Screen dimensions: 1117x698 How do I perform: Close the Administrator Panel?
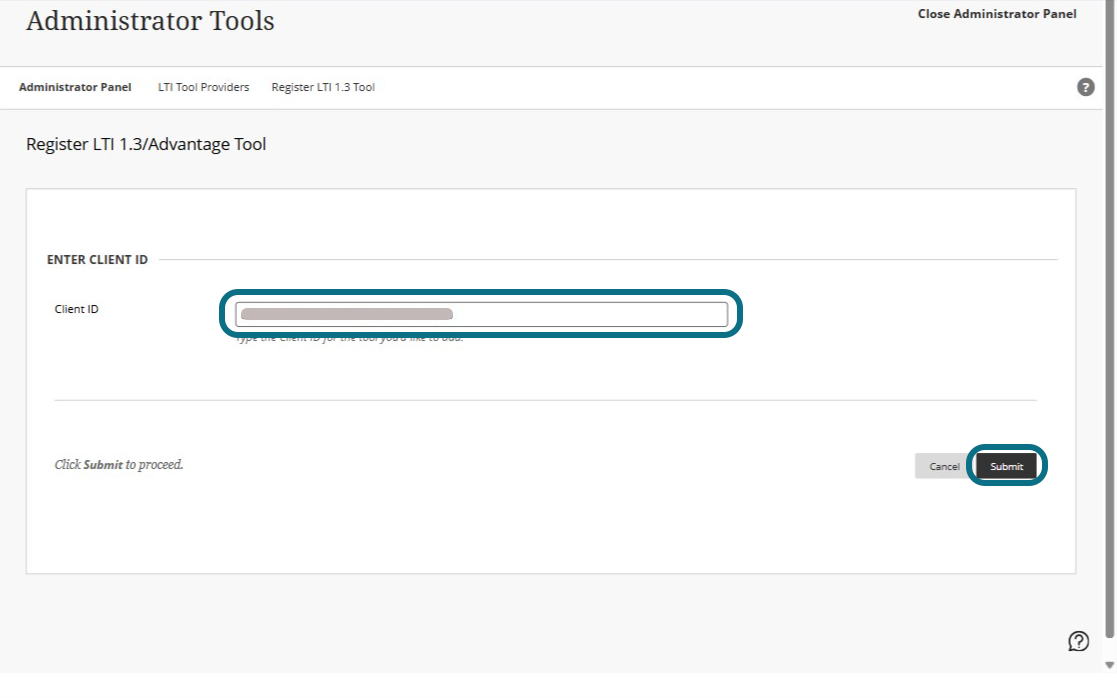997,14
